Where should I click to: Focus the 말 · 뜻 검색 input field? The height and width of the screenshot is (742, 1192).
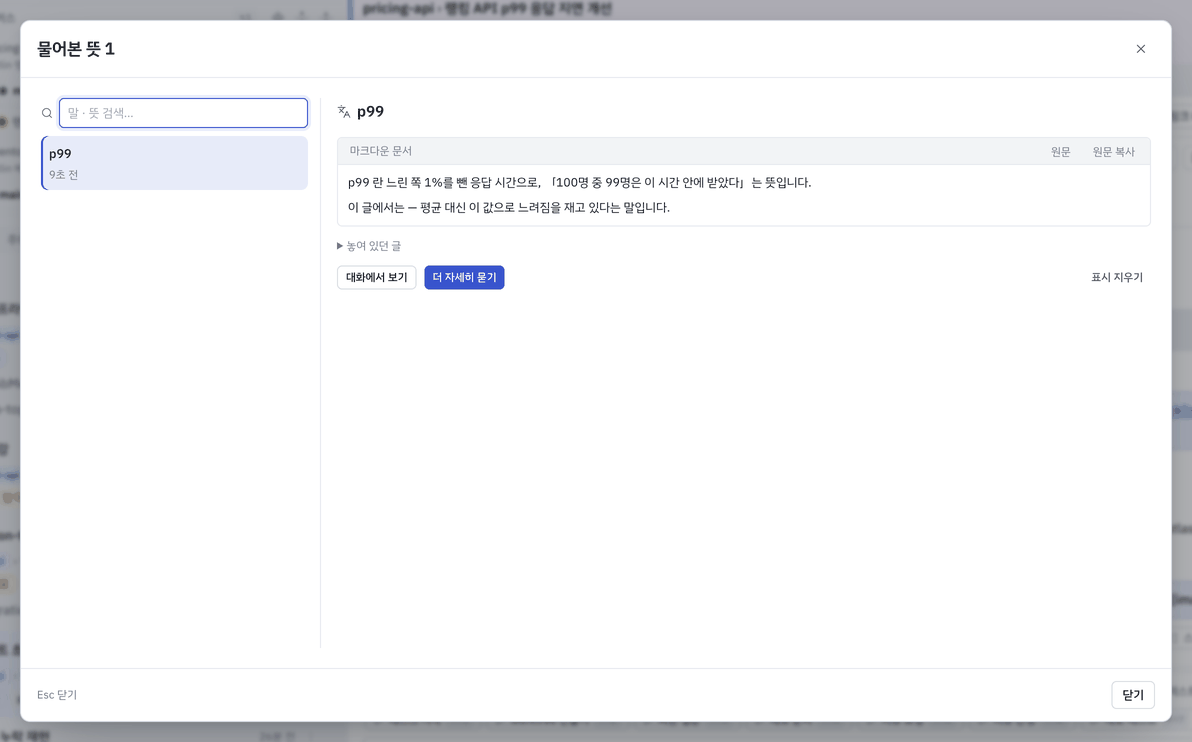(183, 113)
